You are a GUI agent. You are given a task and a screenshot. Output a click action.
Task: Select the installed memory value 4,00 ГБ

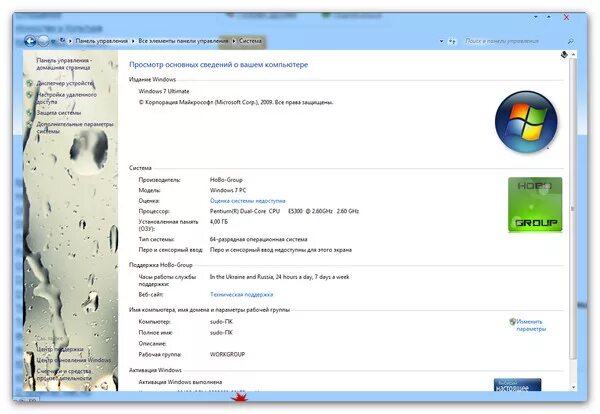(219, 222)
